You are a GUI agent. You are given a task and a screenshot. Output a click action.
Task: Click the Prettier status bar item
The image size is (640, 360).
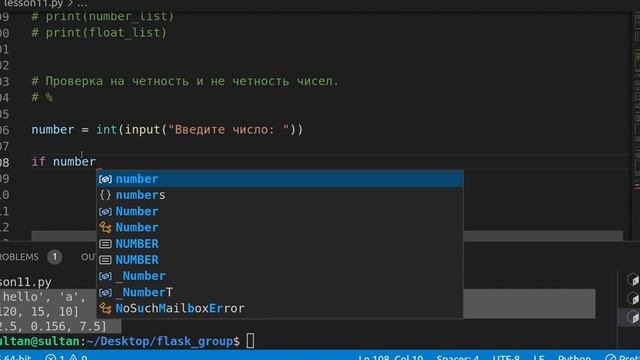(x=622, y=358)
